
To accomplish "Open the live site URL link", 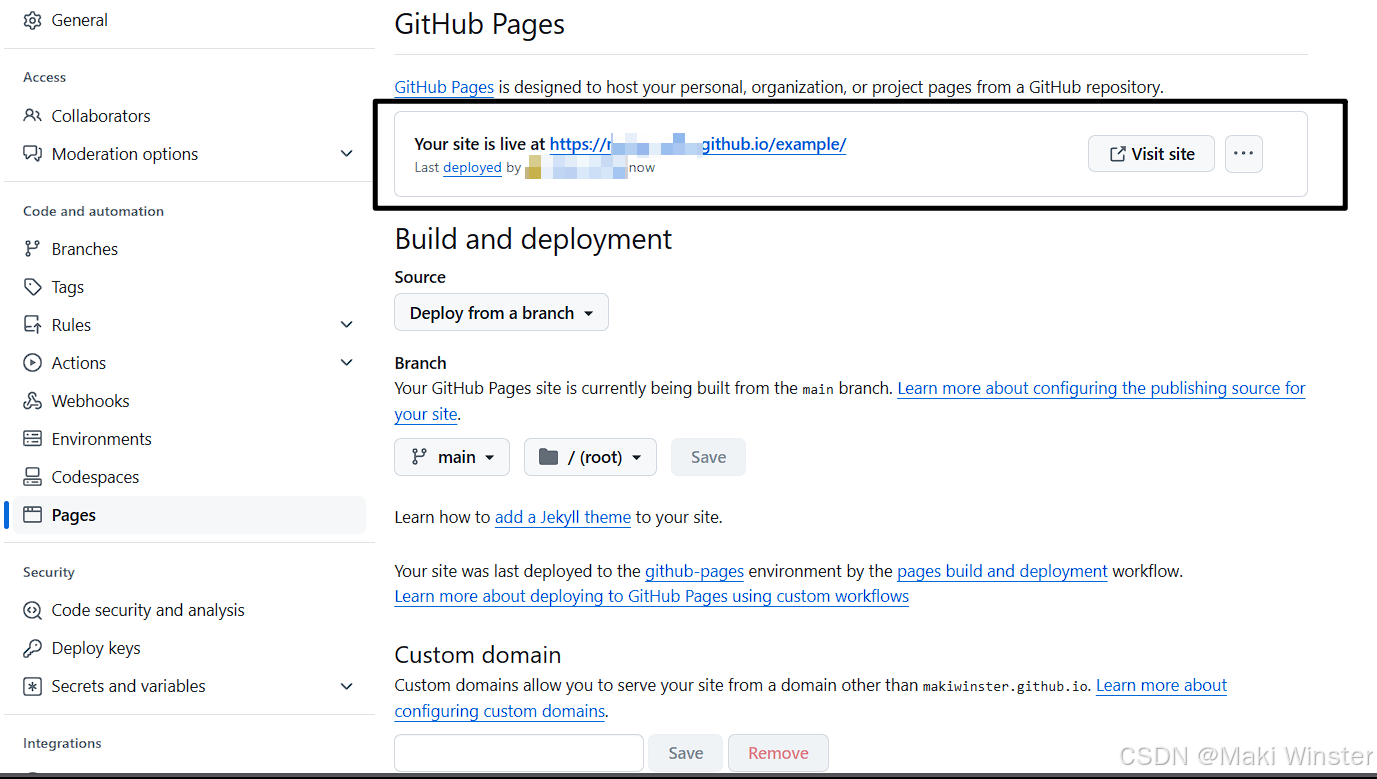I will [698, 144].
